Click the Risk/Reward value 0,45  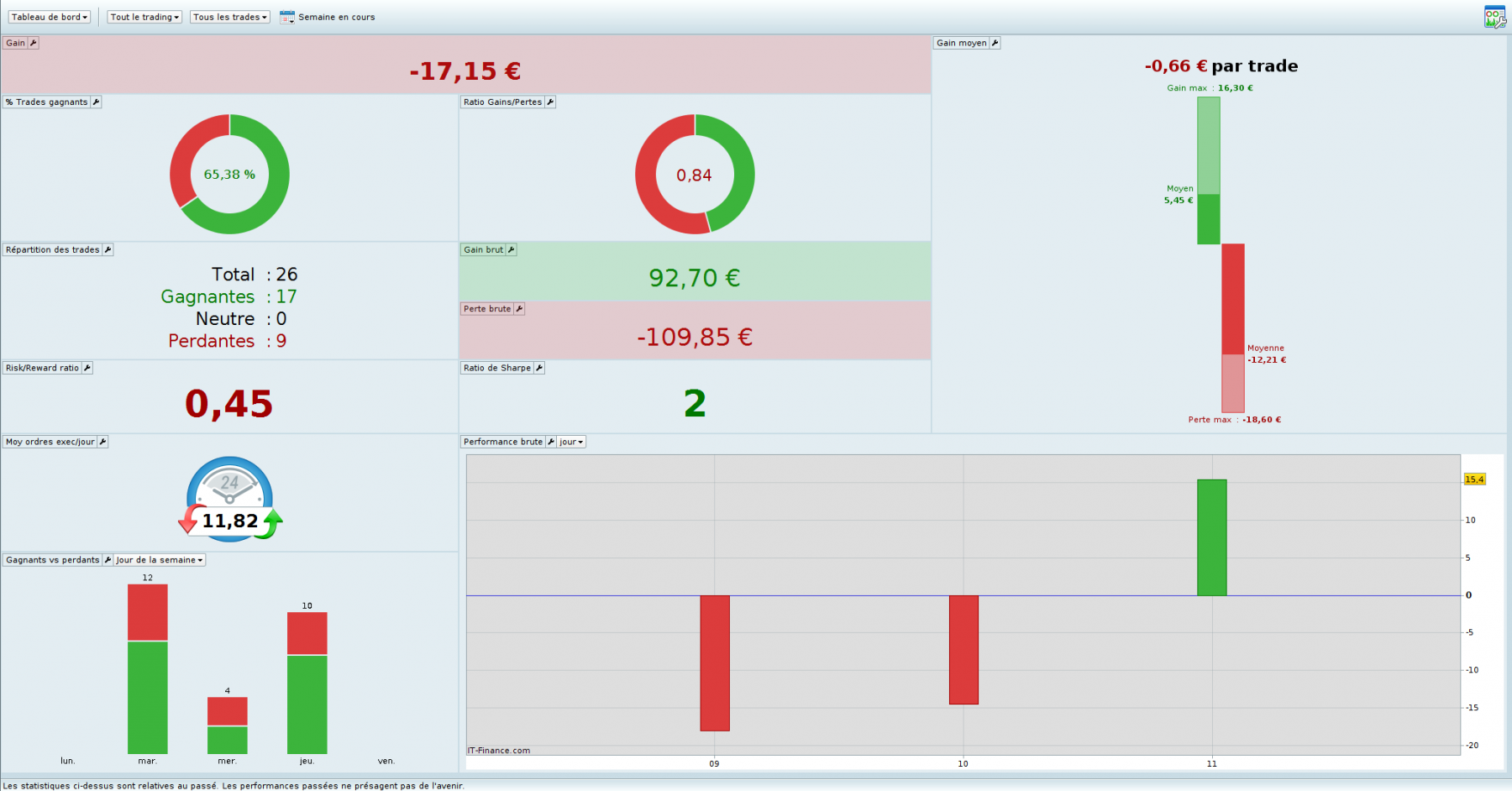(228, 404)
